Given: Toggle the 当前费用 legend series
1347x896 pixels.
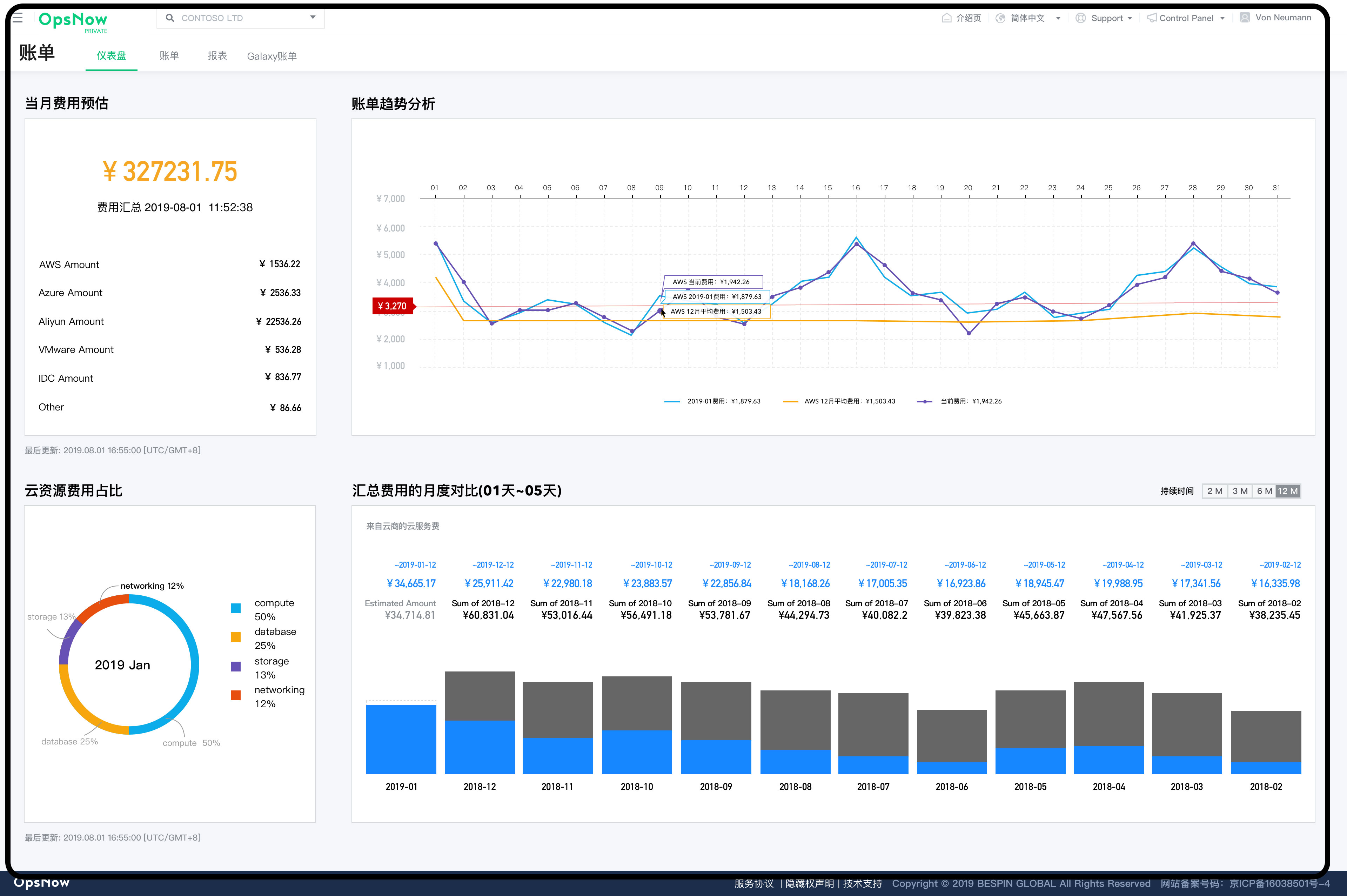Looking at the screenshot, I should pyautogui.click(x=960, y=401).
